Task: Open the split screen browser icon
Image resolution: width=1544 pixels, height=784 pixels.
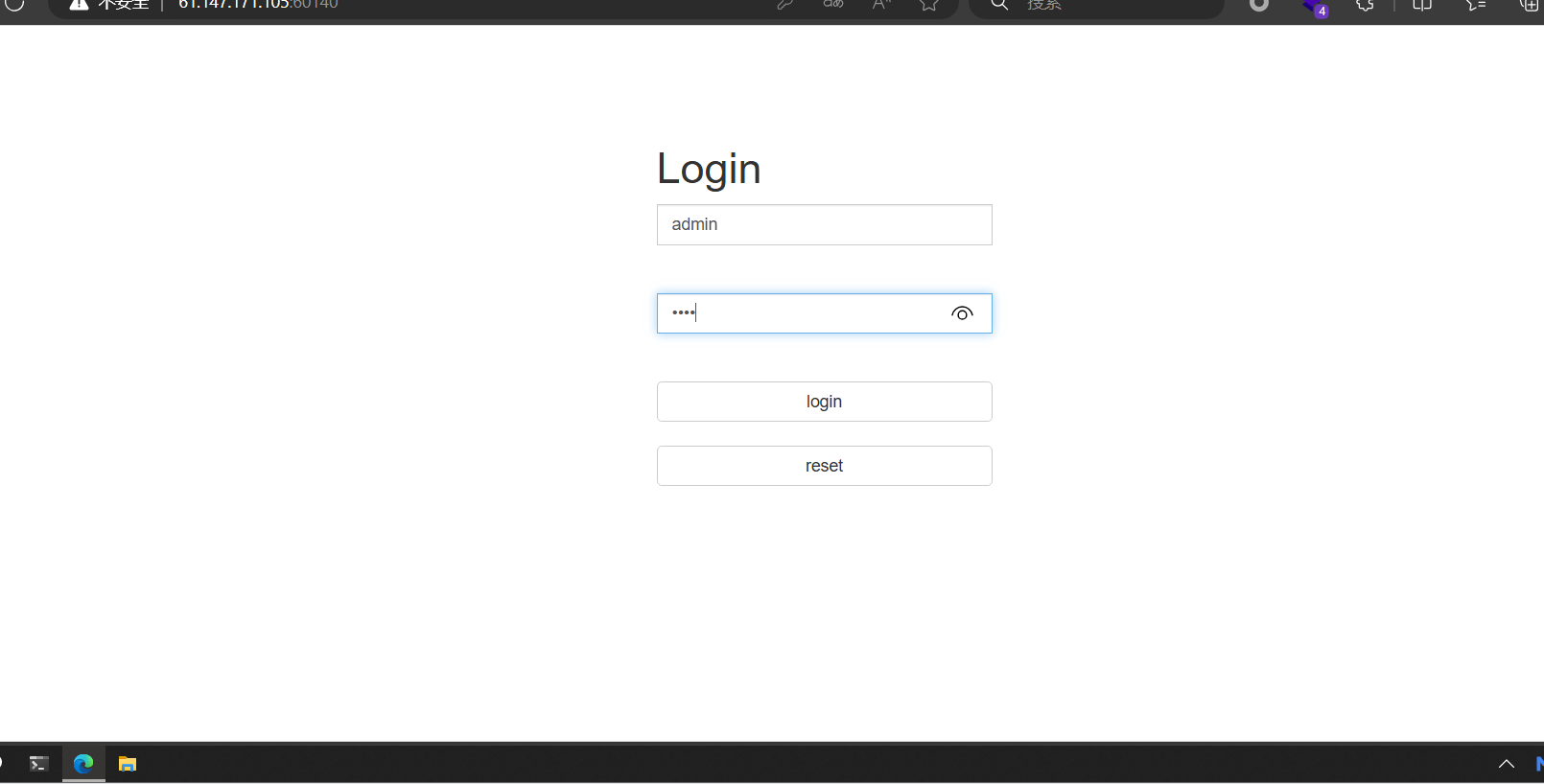Action: click(x=1422, y=5)
